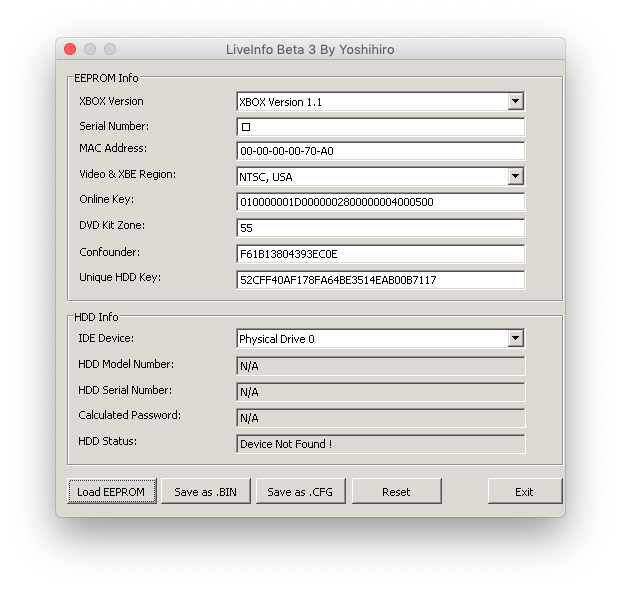Open the IDE Device dropdown arrow
The image size is (621, 591).
pos(515,338)
